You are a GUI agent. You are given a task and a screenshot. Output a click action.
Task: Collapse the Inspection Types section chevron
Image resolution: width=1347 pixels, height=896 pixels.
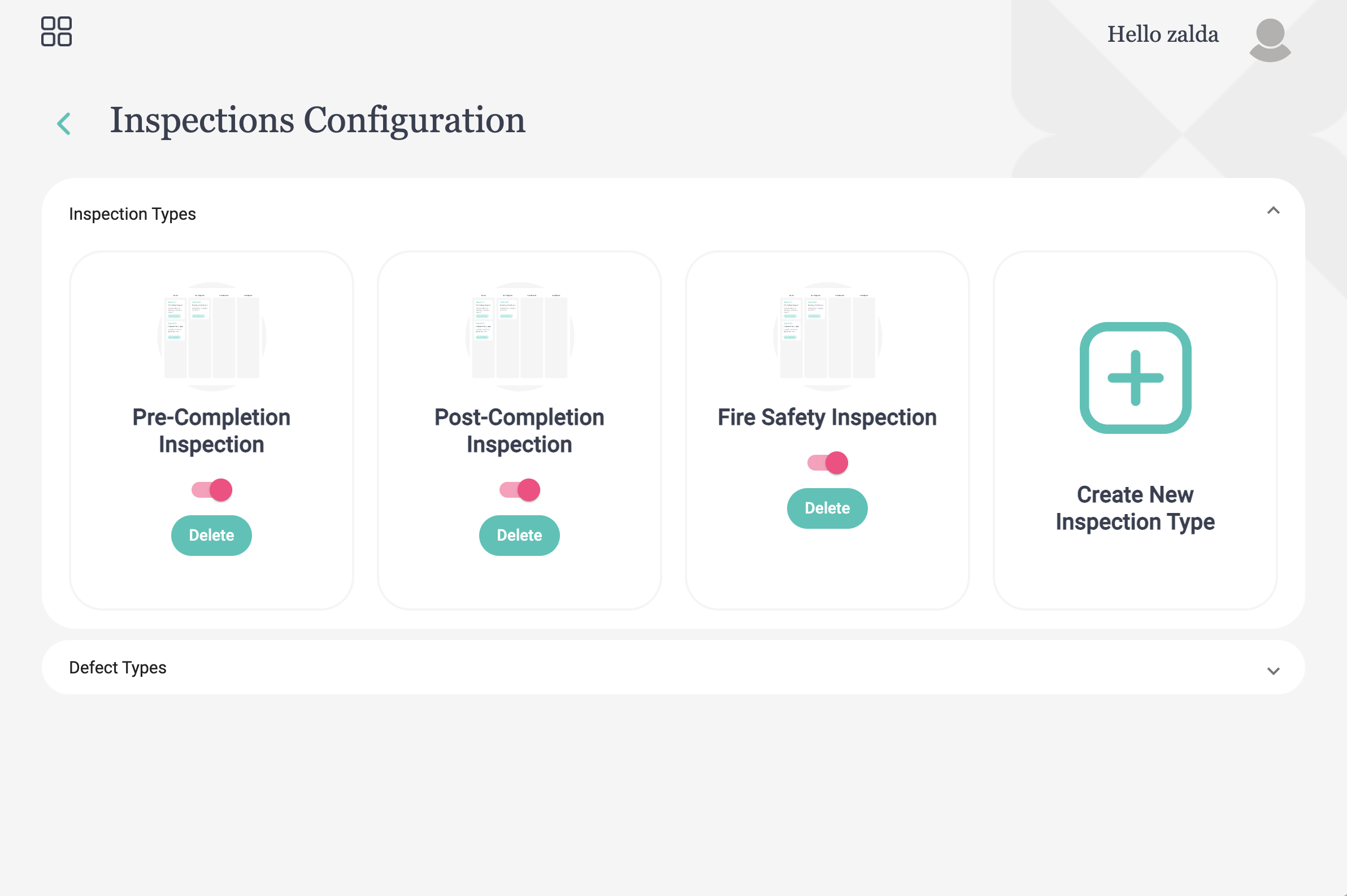pyautogui.click(x=1273, y=211)
